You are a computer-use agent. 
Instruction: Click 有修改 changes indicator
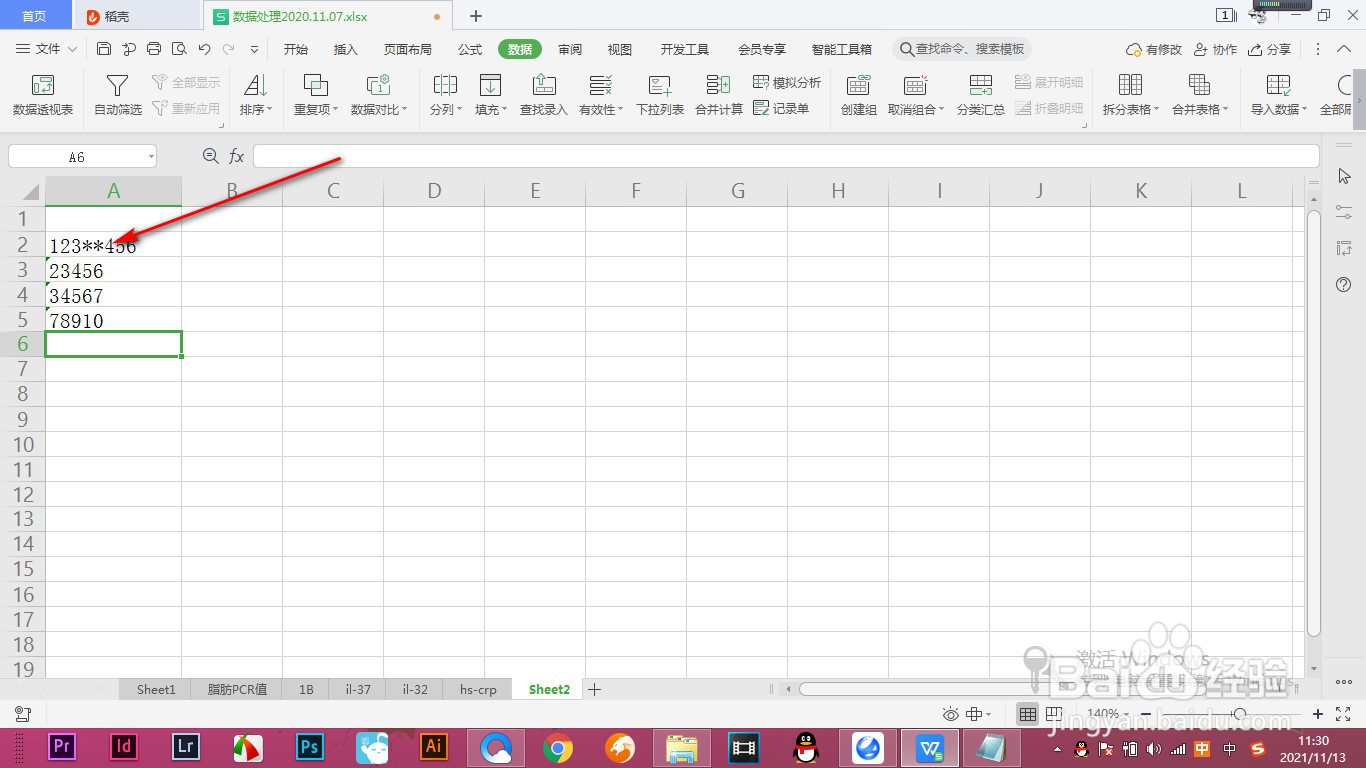pyautogui.click(x=1154, y=49)
